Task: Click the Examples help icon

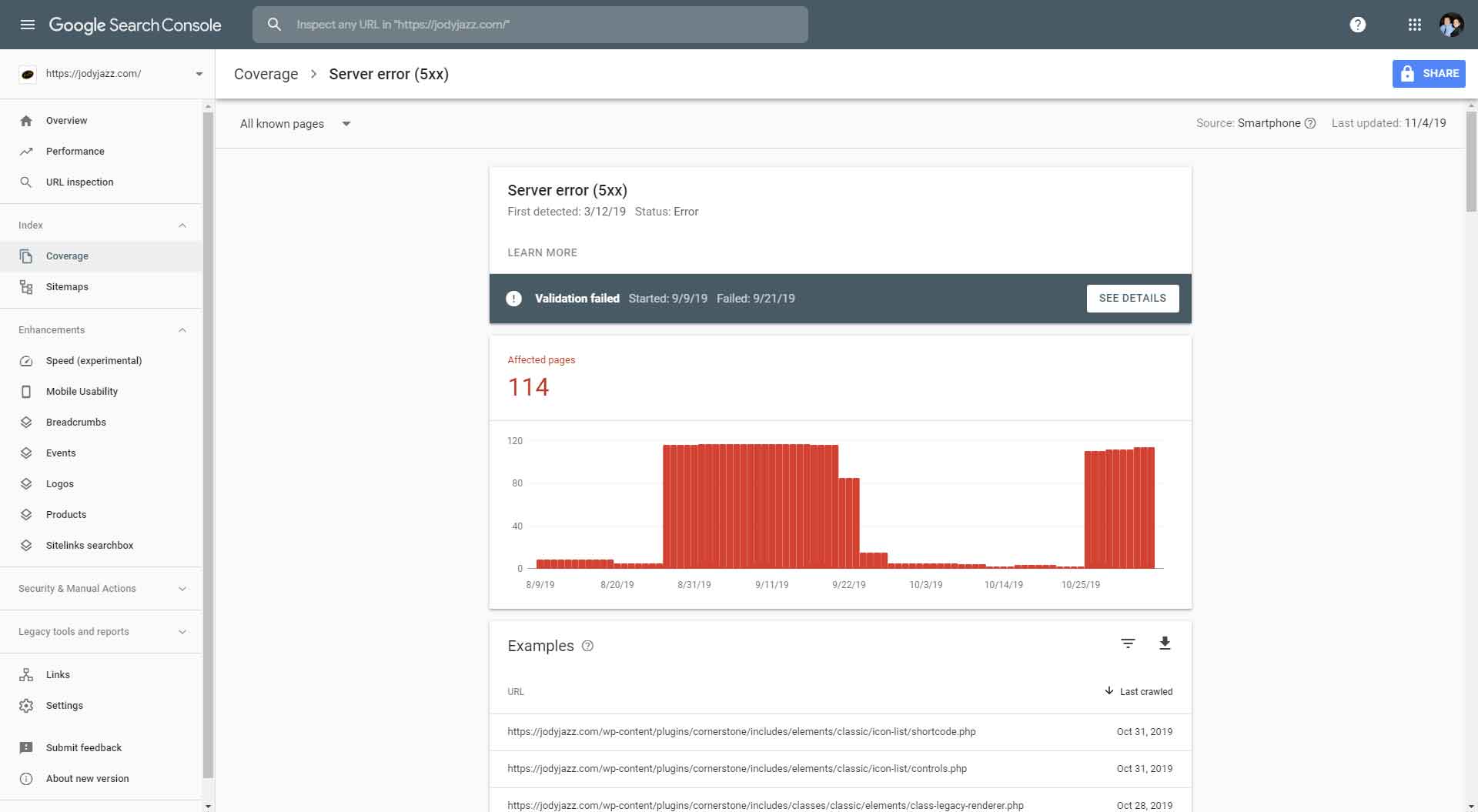Action: point(587,646)
